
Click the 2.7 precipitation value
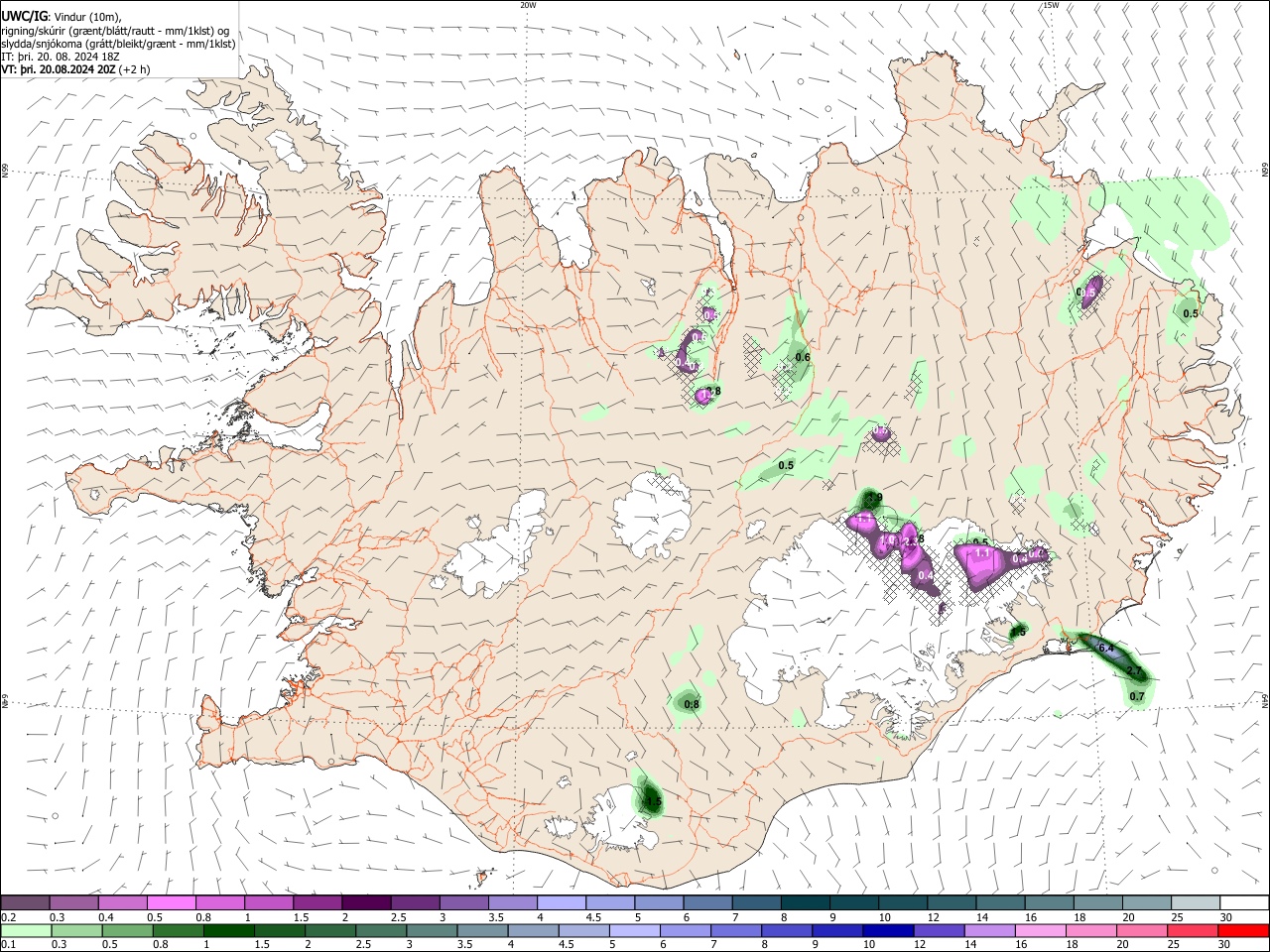pyautogui.click(x=1135, y=672)
